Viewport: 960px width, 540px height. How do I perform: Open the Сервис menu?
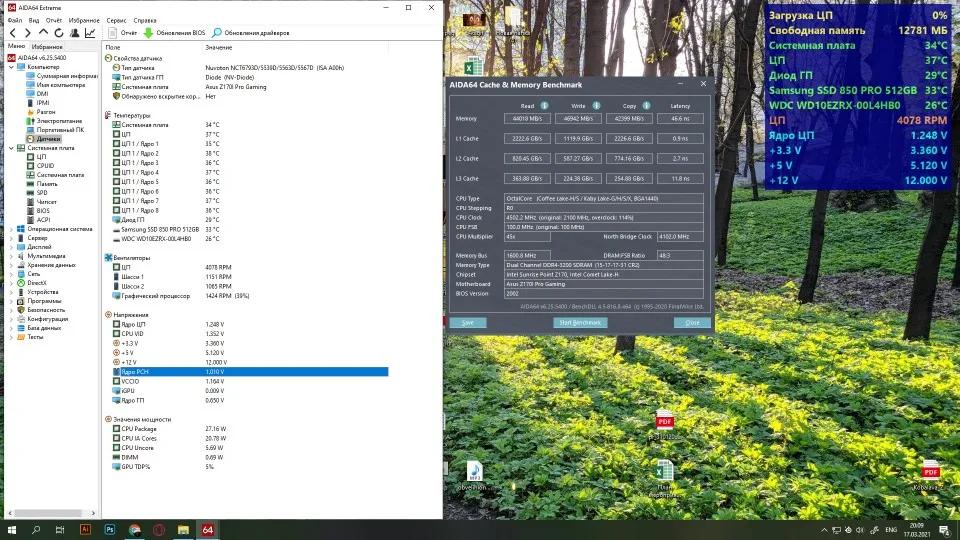(116, 20)
